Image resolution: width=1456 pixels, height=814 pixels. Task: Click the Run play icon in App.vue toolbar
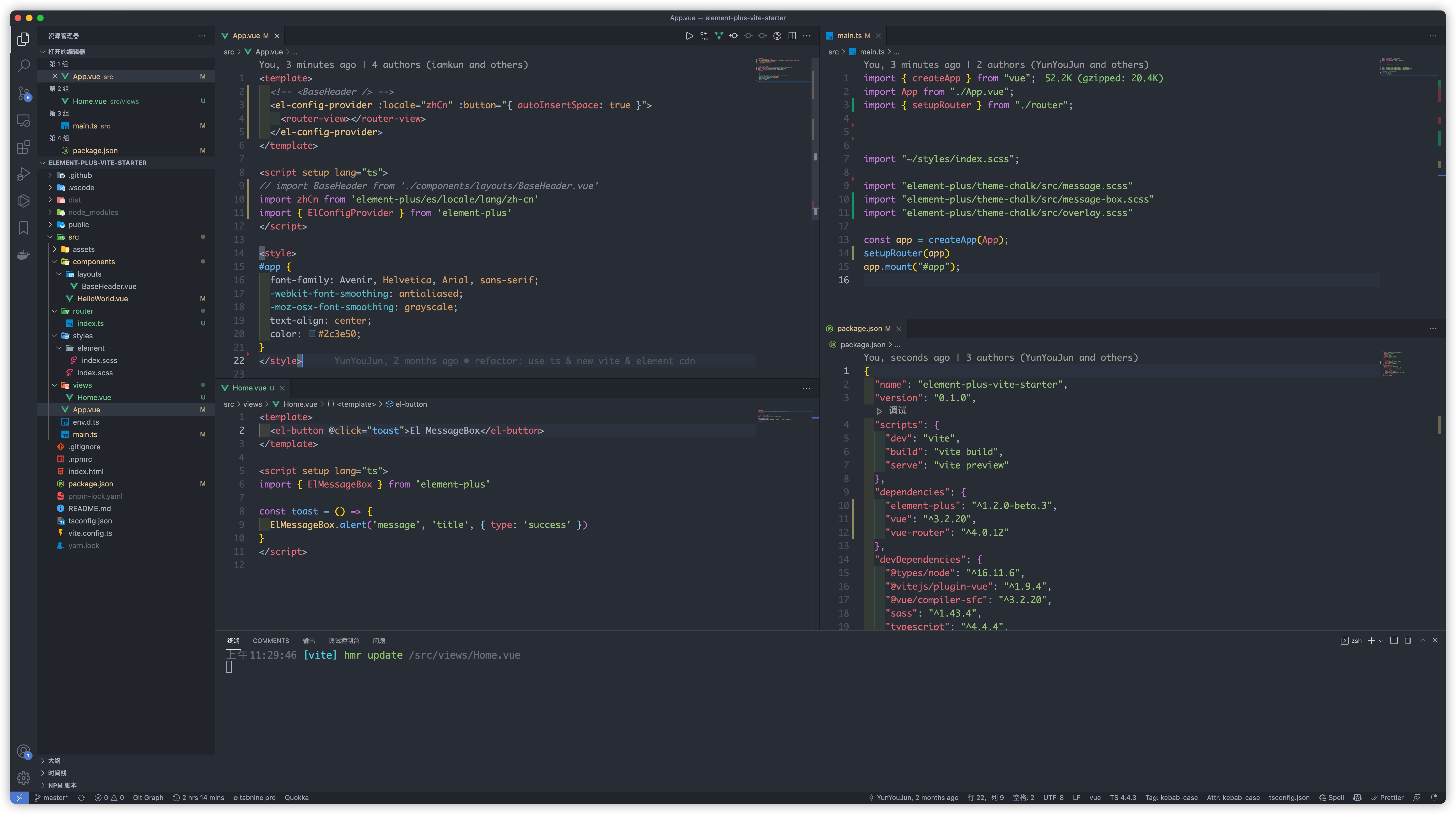pos(689,36)
